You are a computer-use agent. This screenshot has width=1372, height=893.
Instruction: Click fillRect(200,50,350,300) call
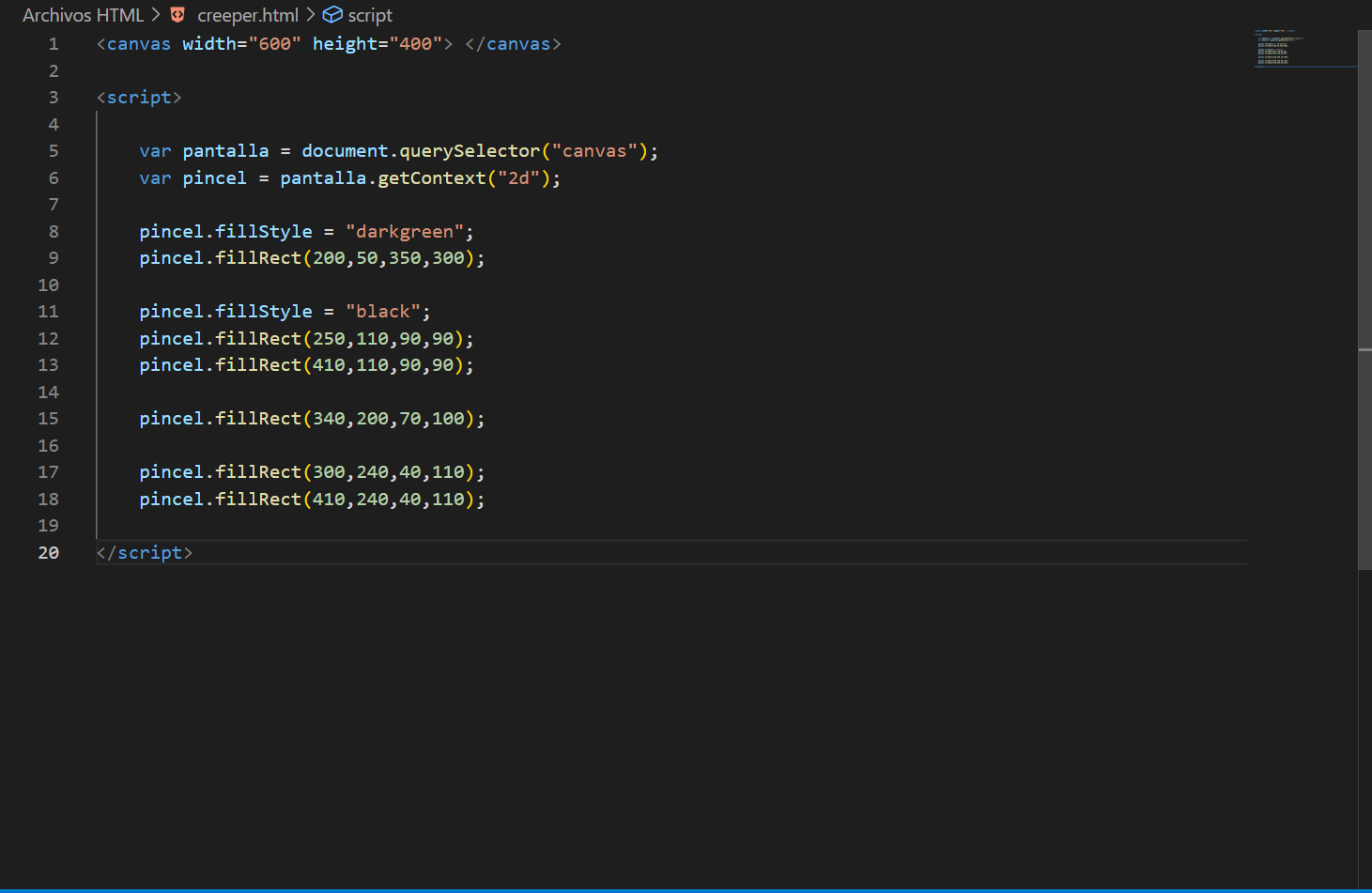[x=346, y=258]
